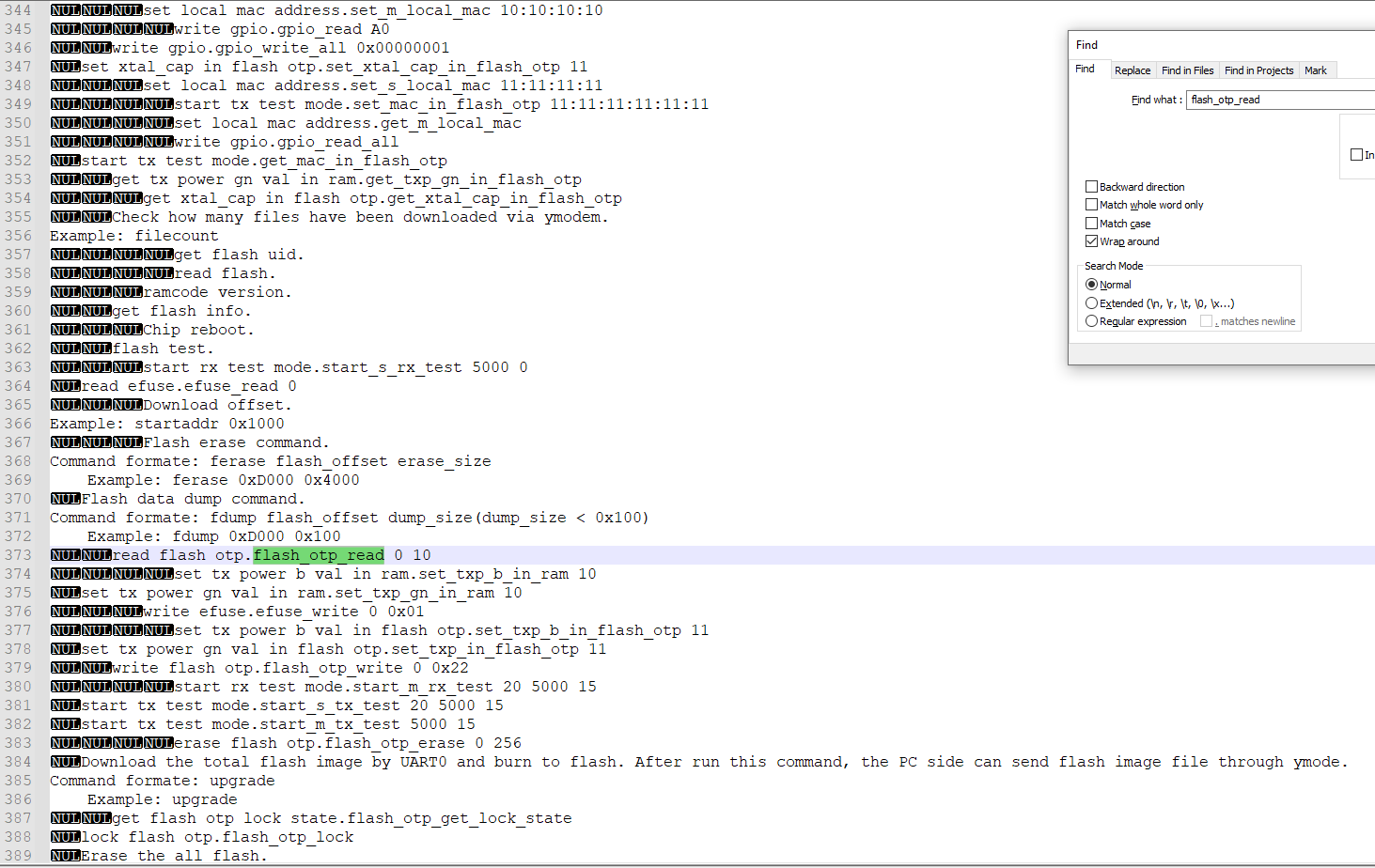Click 'write gpio.gpio_write_all 0x00000001' line
The width and height of the screenshot is (1375, 868).
pyautogui.click(x=281, y=48)
